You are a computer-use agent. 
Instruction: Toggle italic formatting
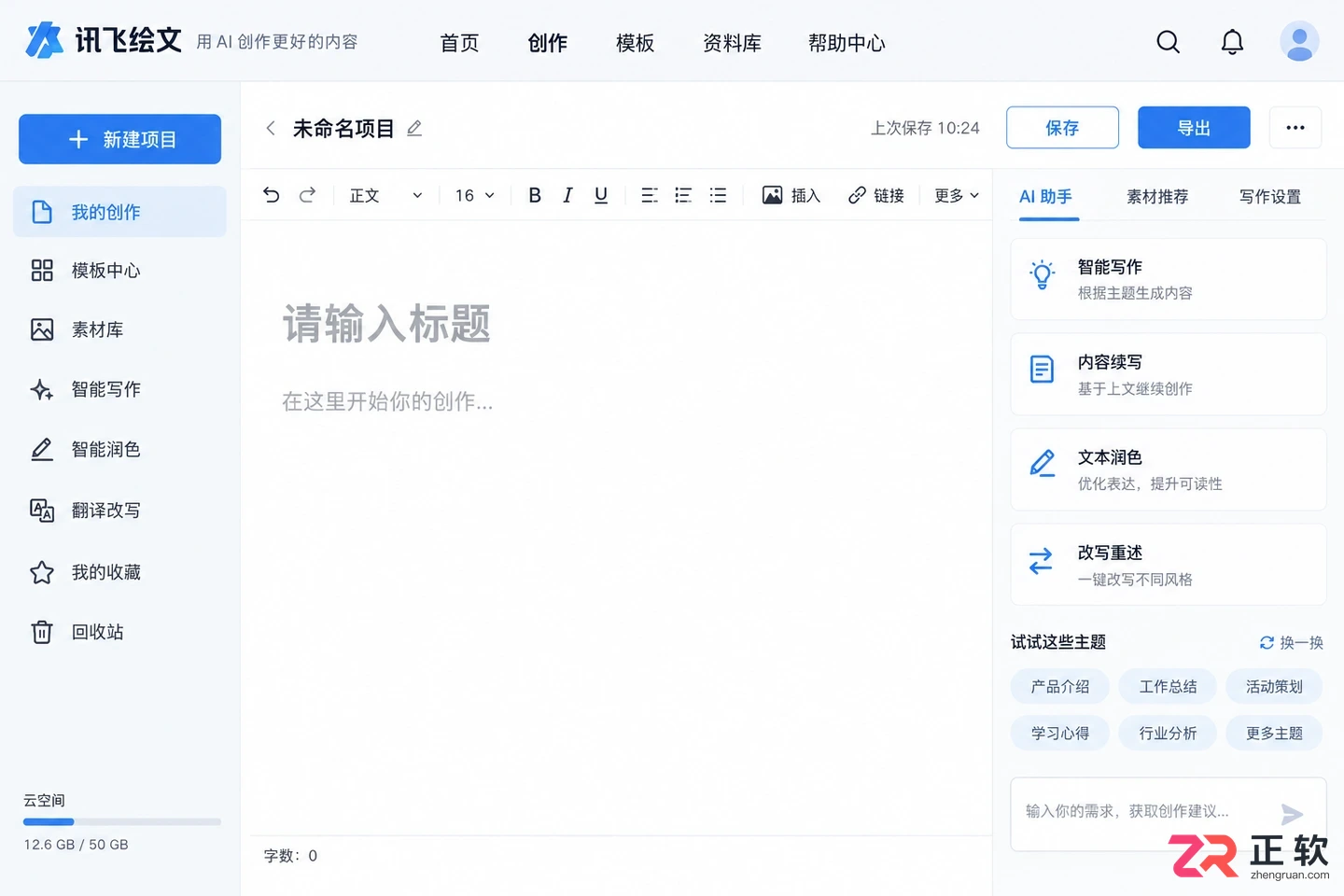click(x=567, y=195)
